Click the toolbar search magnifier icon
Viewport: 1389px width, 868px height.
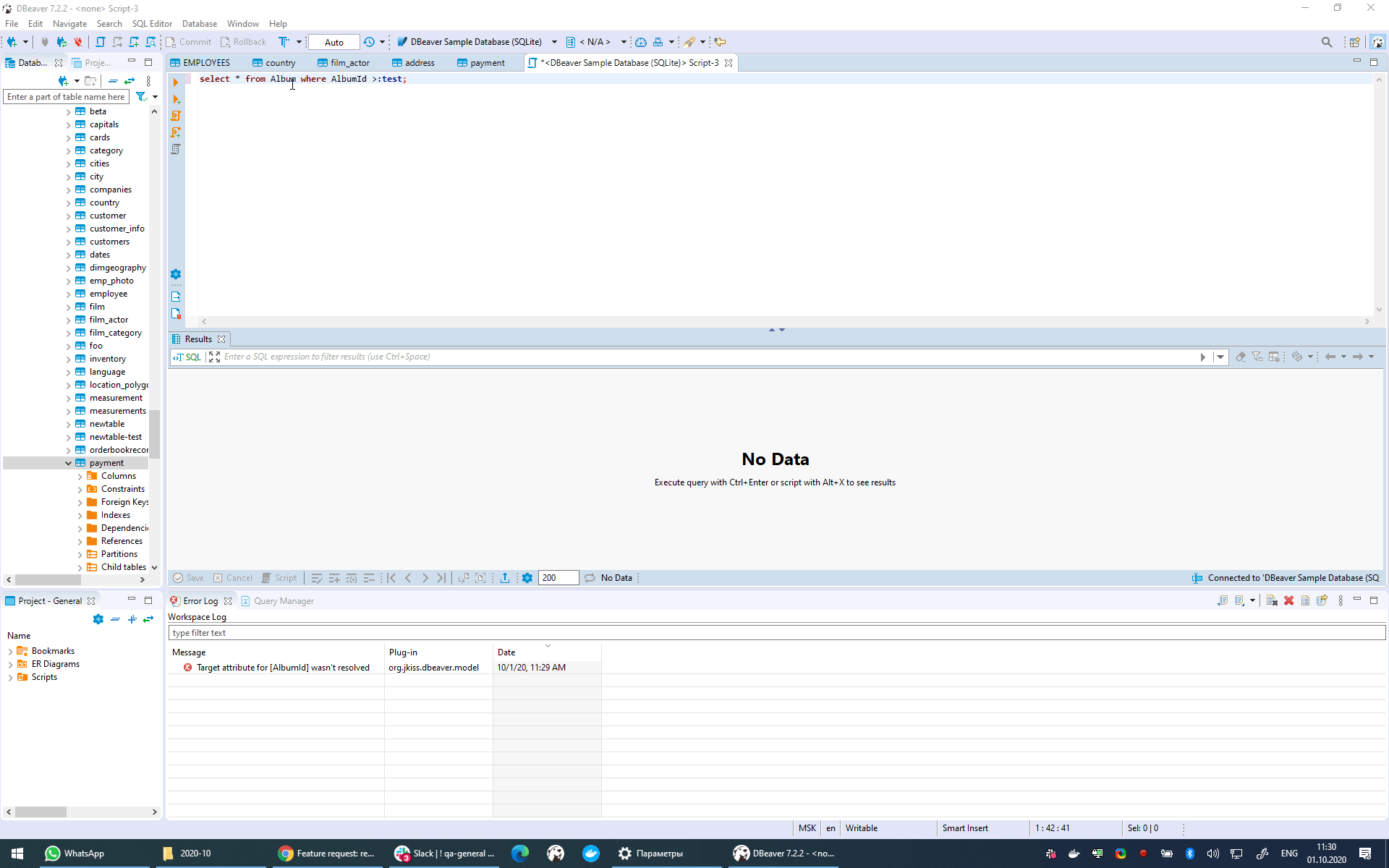(x=1326, y=42)
